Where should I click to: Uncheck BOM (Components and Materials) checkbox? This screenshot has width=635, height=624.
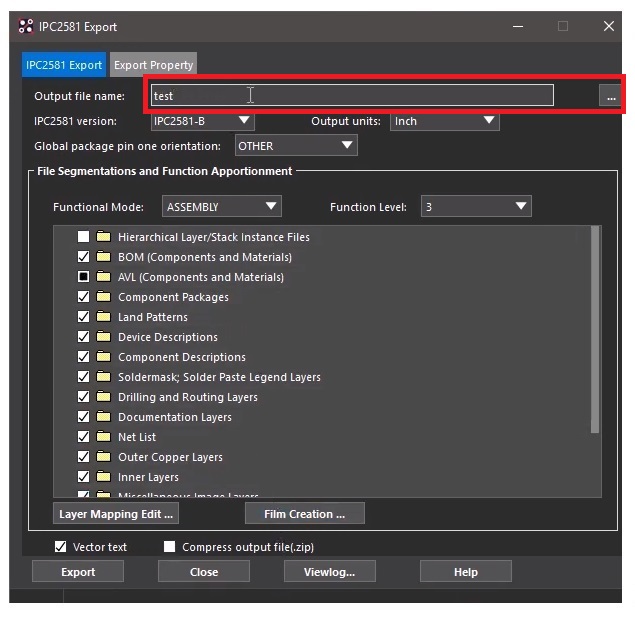point(83,256)
